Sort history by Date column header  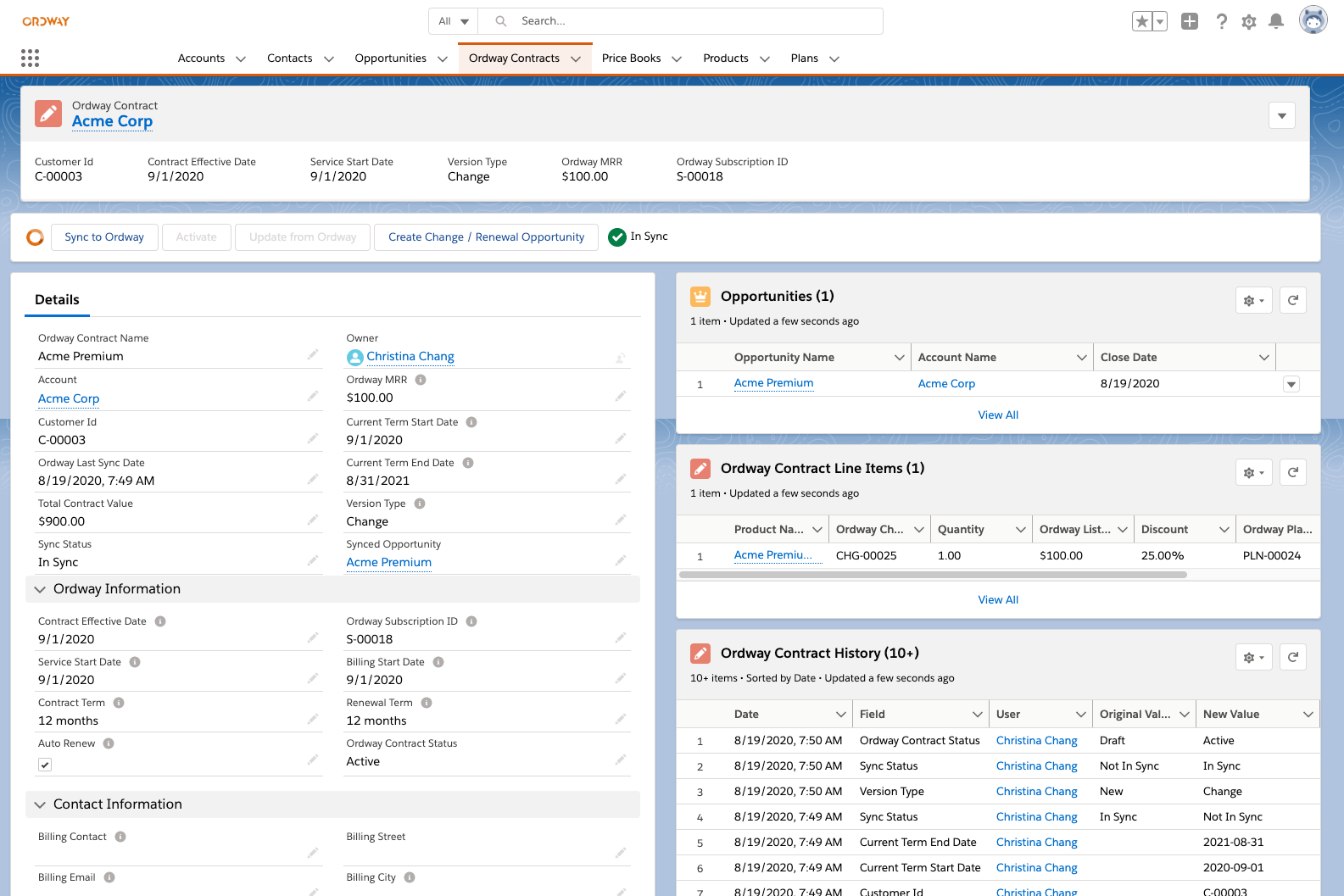click(x=746, y=715)
